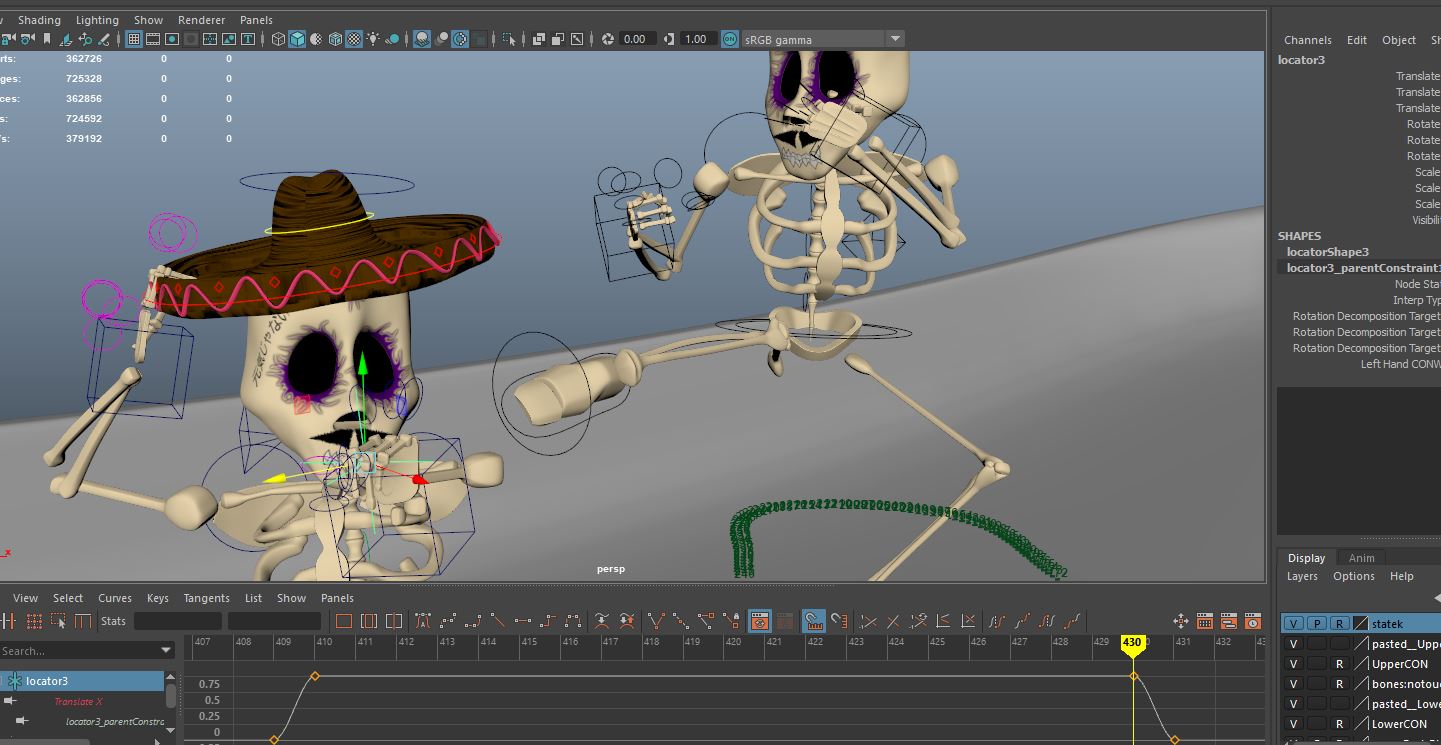Open the Object menu in Channel Box
This screenshot has height=745, width=1441.
(1399, 40)
